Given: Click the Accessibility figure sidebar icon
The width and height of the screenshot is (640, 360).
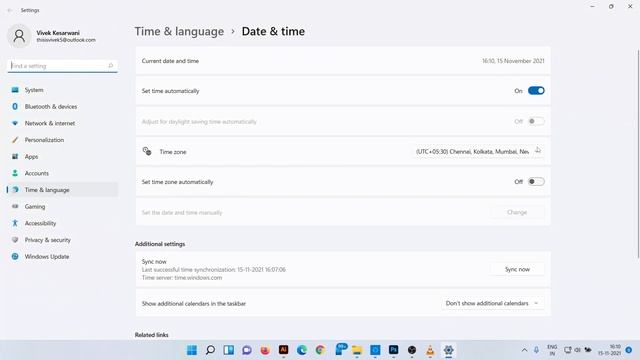Looking at the screenshot, I should pos(15,223).
